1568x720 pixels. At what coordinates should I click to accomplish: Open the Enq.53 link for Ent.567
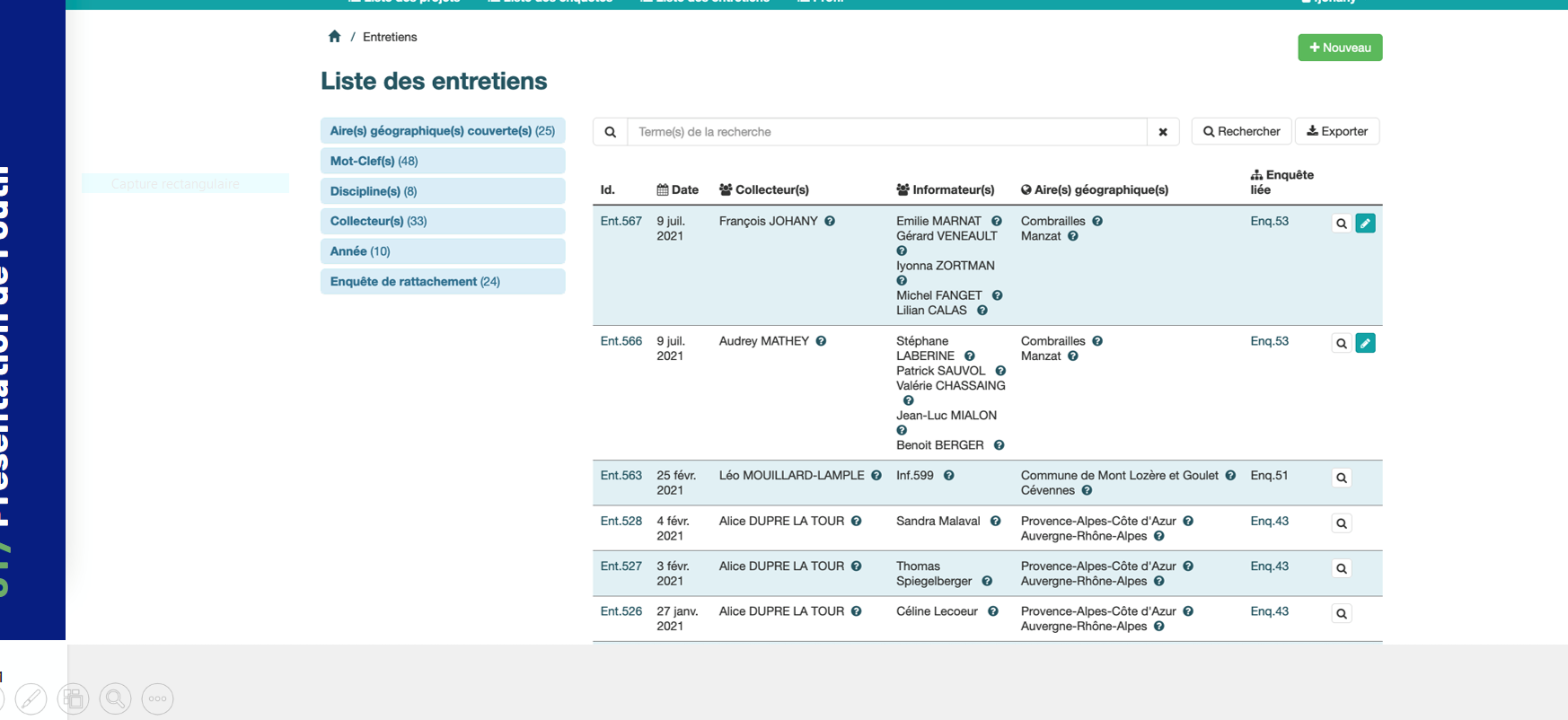point(1269,221)
